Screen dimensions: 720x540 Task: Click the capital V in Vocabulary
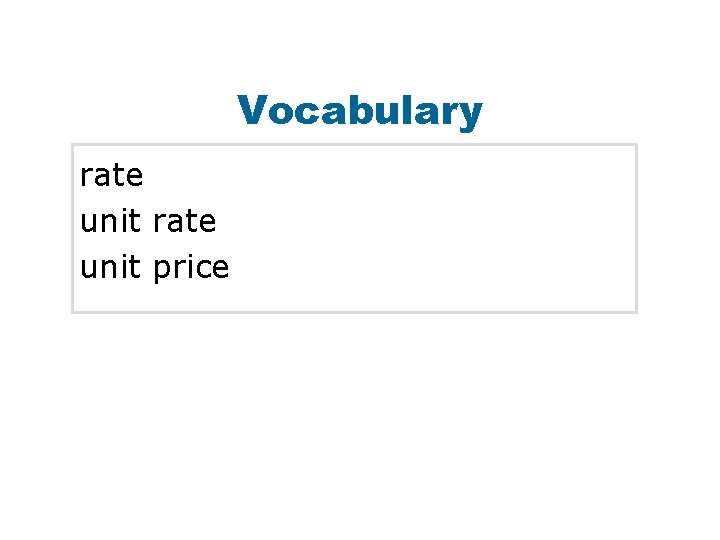pos(252,109)
